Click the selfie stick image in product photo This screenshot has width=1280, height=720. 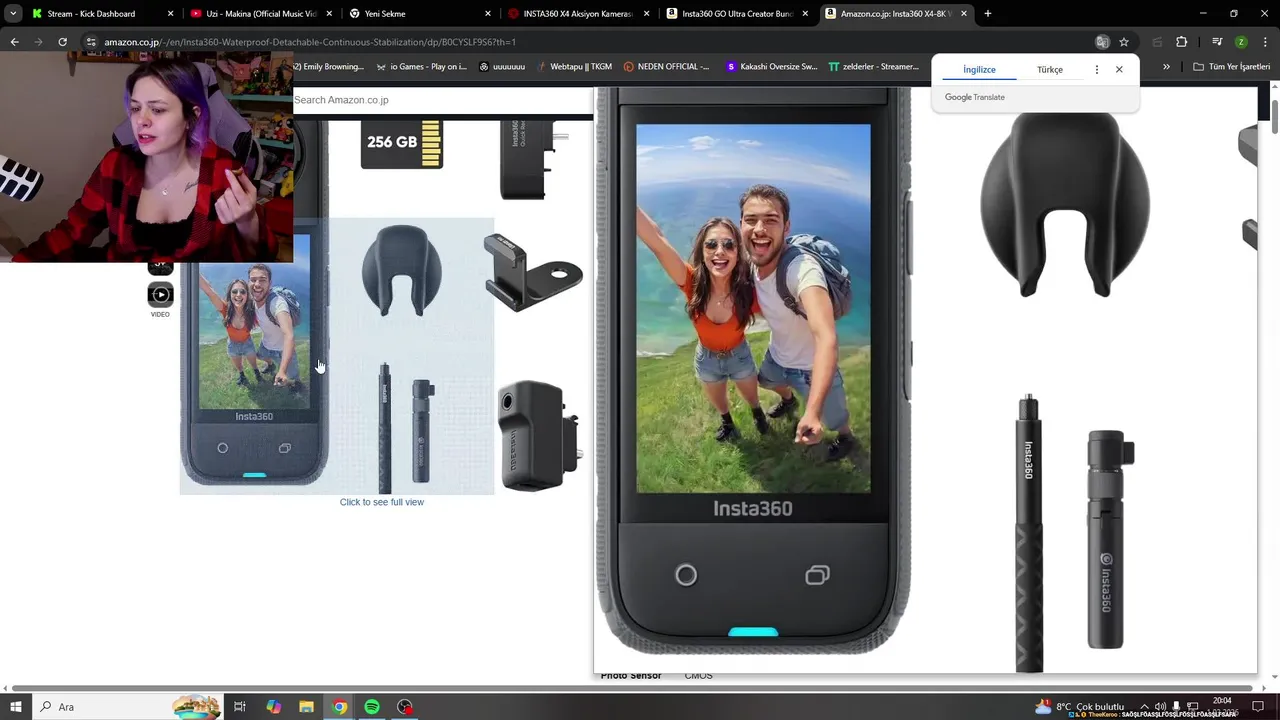[385, 427]
